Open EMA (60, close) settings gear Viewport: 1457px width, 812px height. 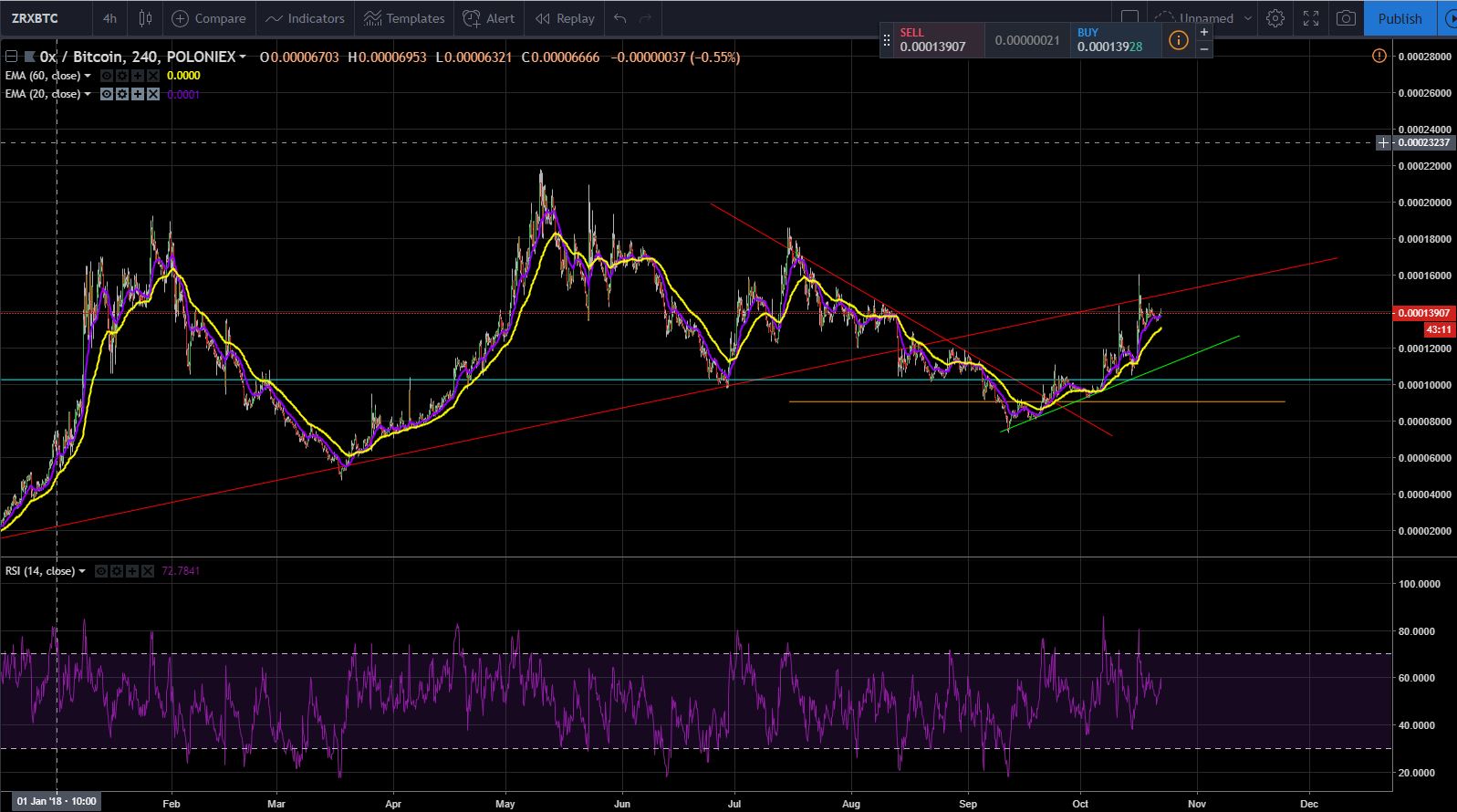tap(122, 76)
